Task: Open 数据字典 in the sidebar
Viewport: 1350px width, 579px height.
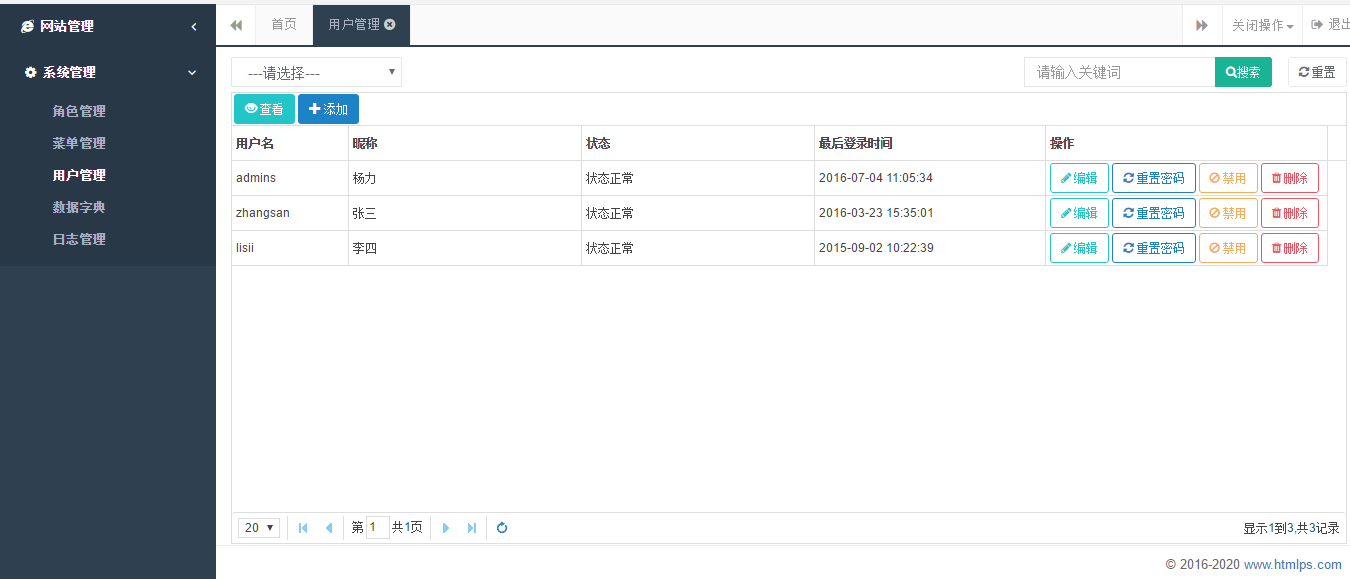Action: (x=79, y=207)
